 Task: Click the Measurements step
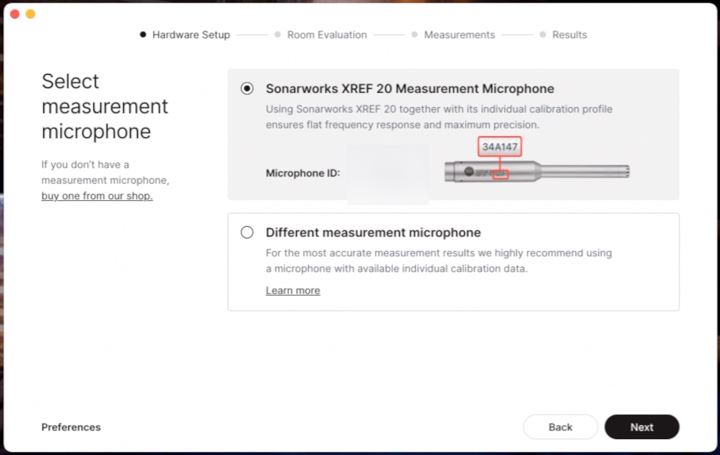click(x=453, y=35)
